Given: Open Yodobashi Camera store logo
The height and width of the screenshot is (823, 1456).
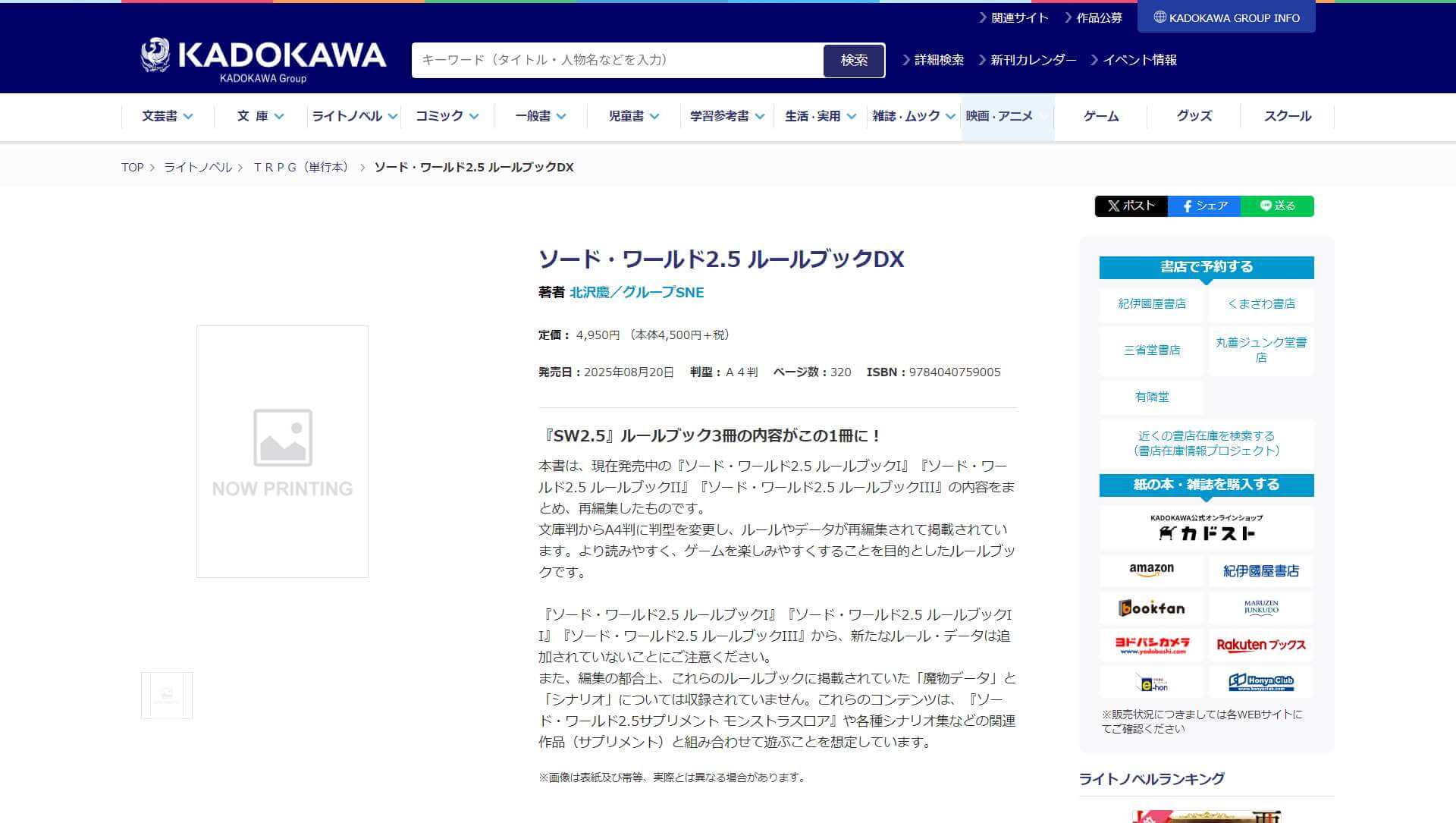Looking at the screenshot, I should point(1151,645).
